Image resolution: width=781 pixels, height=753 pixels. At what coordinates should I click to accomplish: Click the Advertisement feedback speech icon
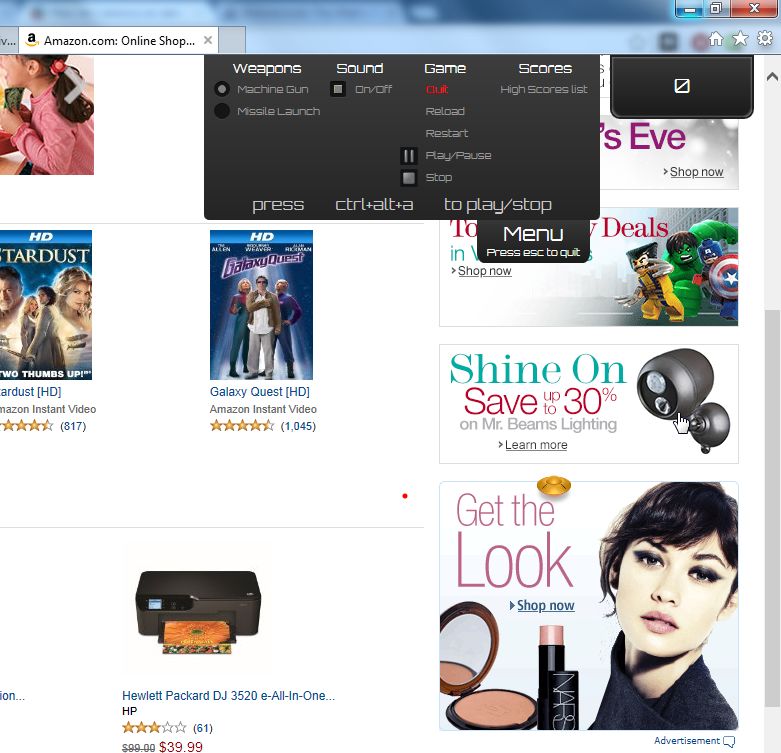coord(729,742)
